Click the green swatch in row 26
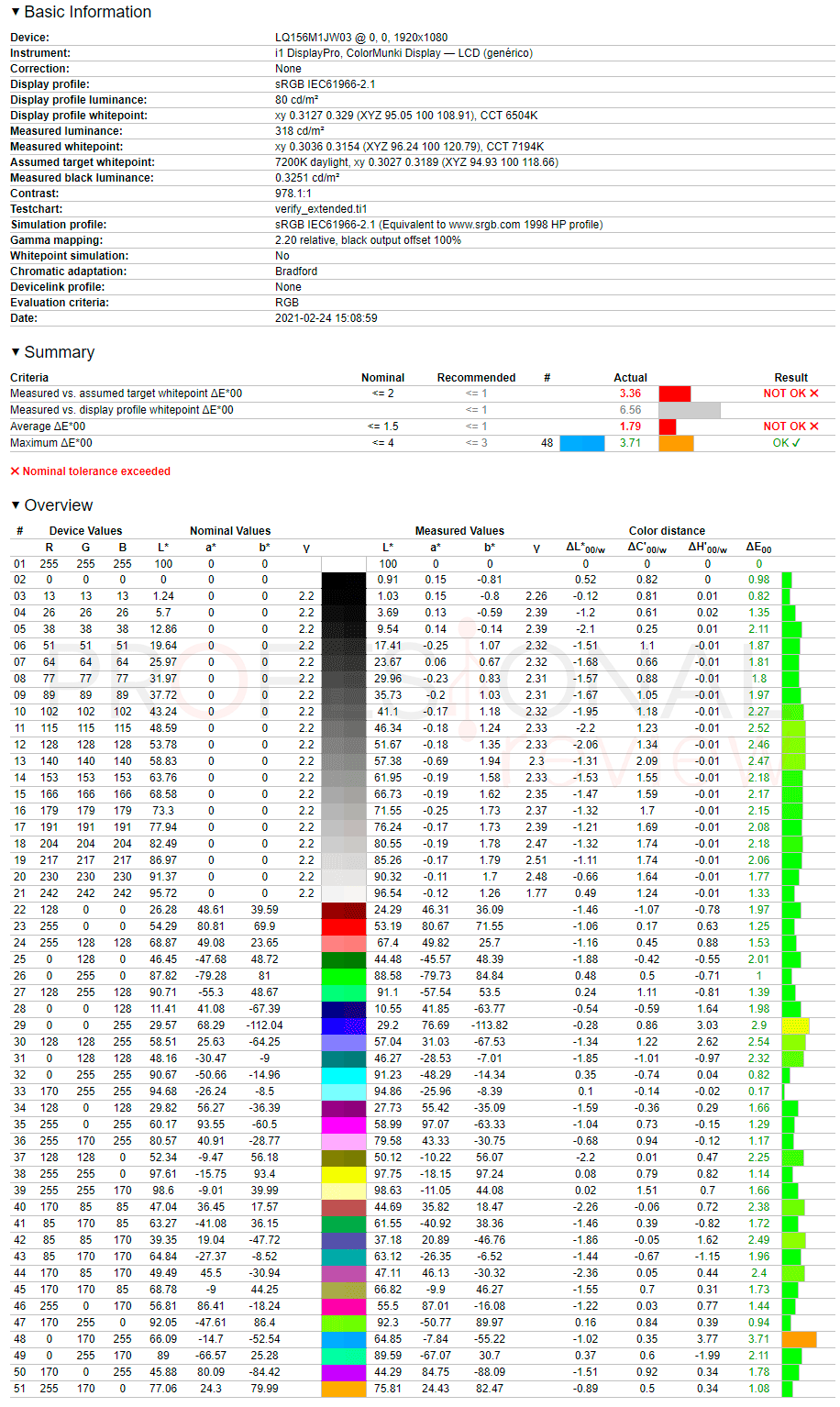This screenshot has width=840, height=1407. tap(344, 976)
